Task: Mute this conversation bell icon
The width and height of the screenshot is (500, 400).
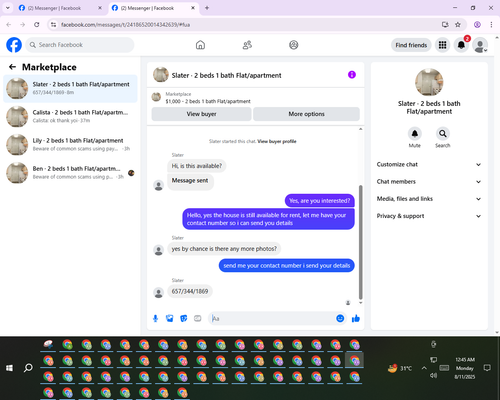Action: tap(415, 134)
